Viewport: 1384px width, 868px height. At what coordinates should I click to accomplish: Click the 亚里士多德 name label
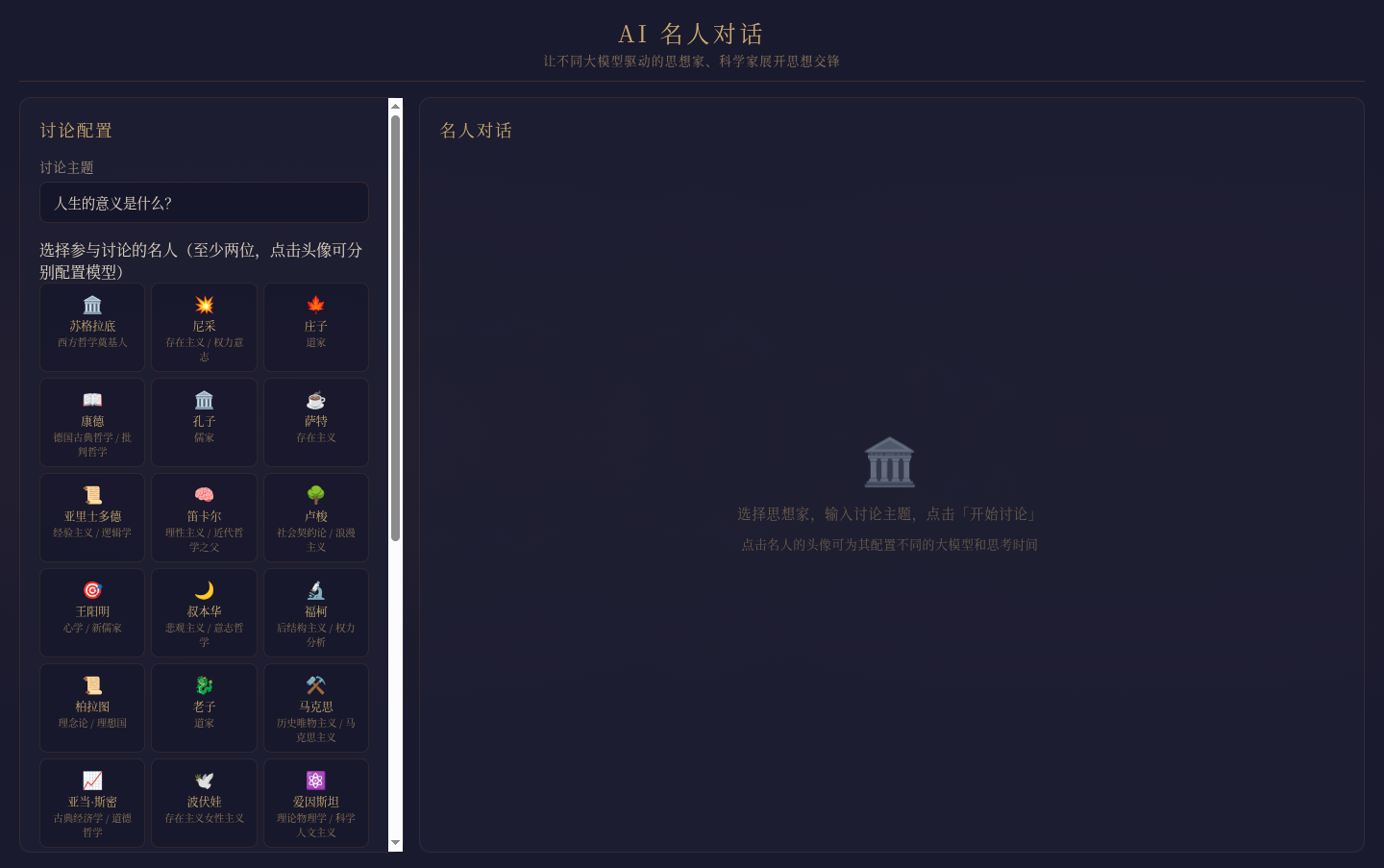click(92, 517)
